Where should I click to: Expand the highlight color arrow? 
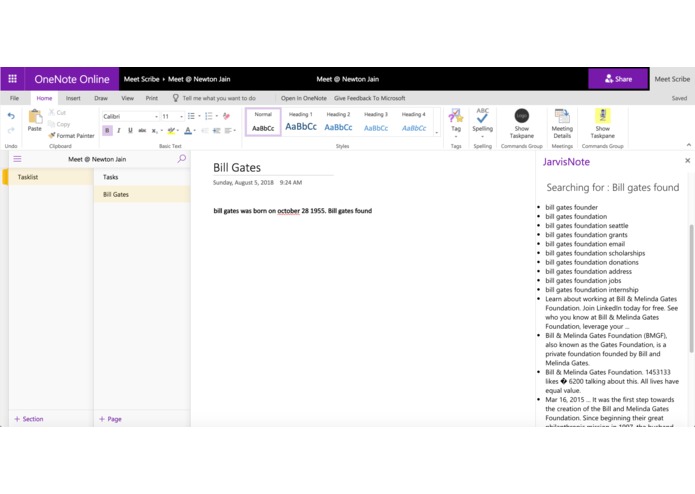coord(178,130)
